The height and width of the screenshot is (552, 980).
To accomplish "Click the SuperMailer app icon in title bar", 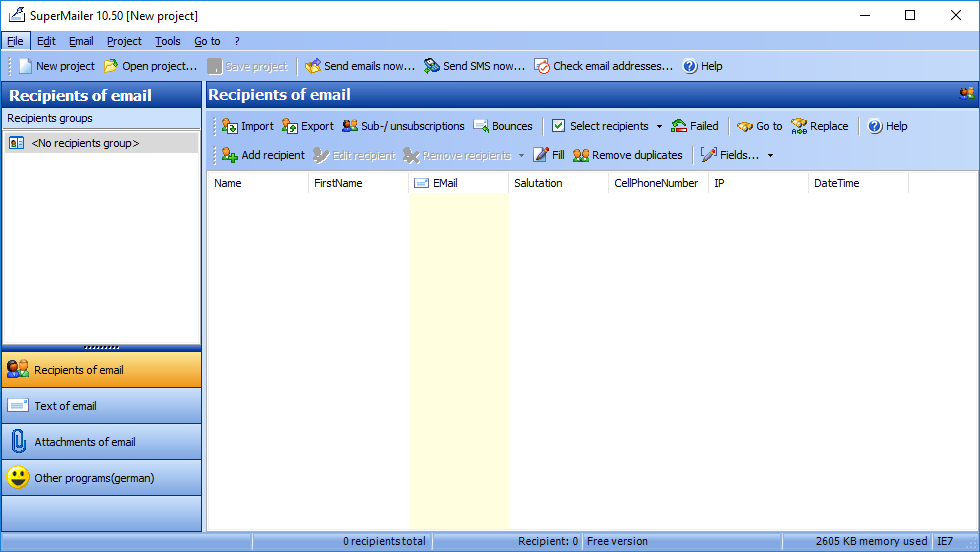I will [17, 15].
